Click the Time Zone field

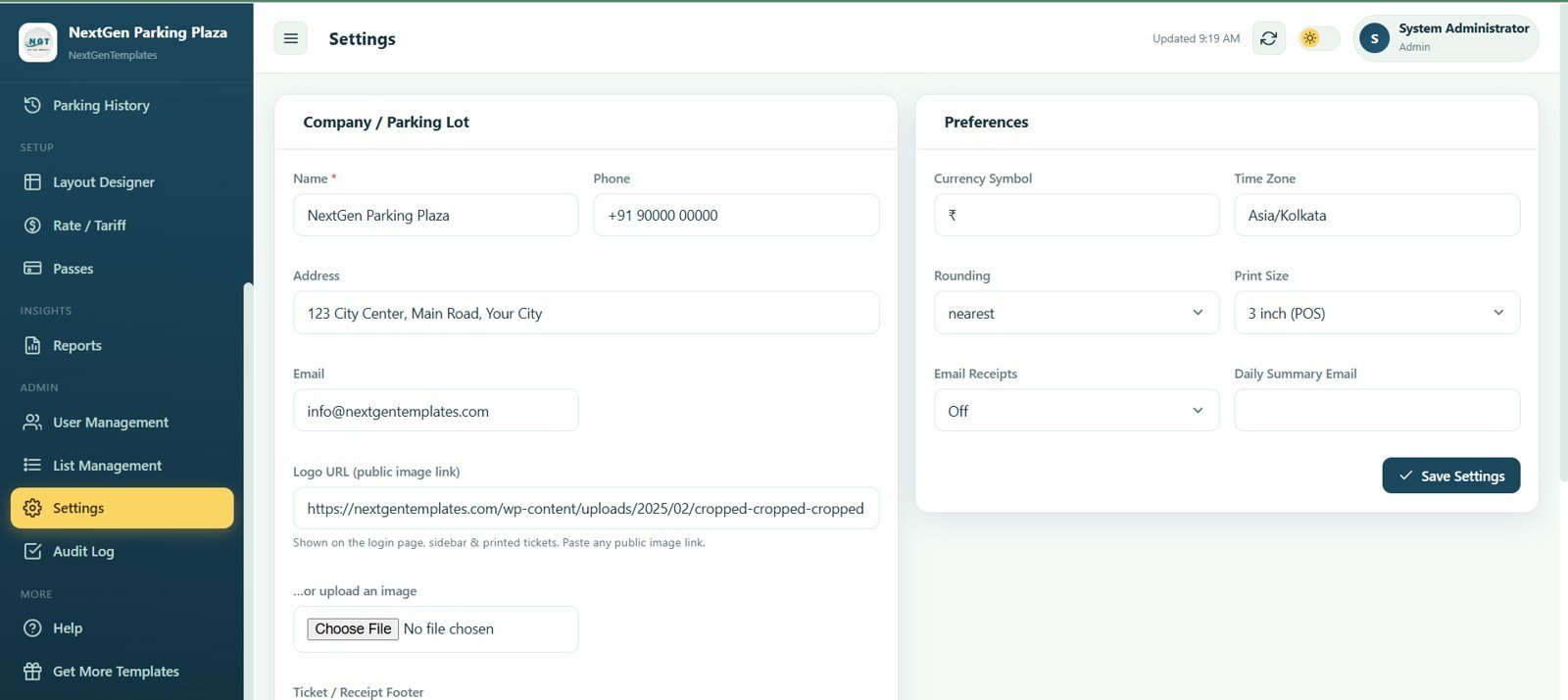coord(1377,215)
